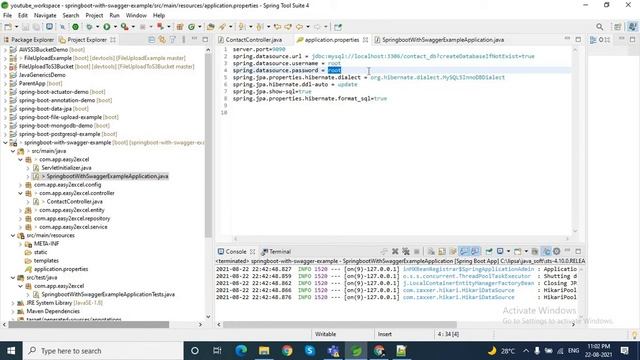Switch to the Terminal tab
The width and height of the screenshot is (640, 360).
[x=276, y=251]
